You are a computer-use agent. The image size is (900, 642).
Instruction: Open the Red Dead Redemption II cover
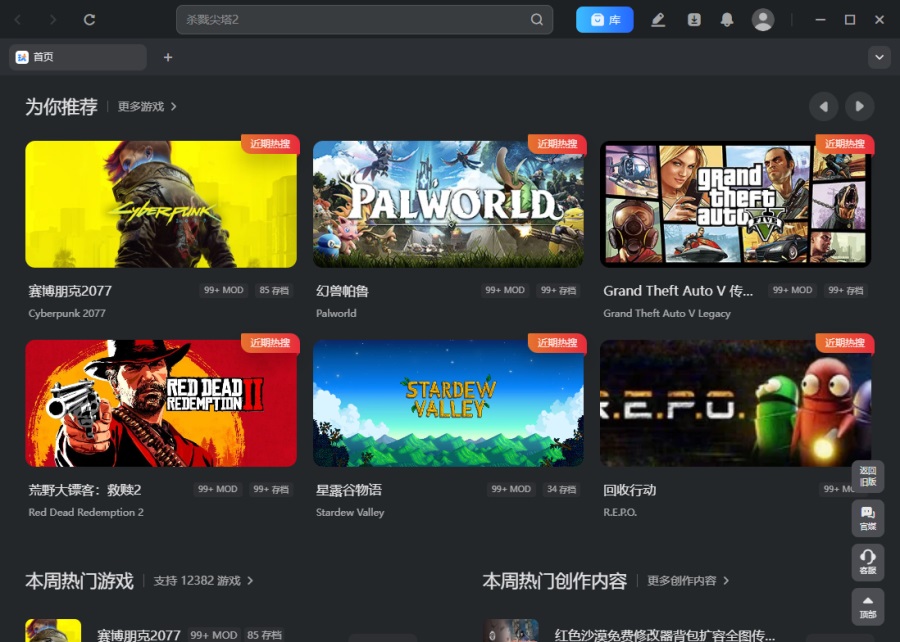pyautogui.click(x=161, y=403)
